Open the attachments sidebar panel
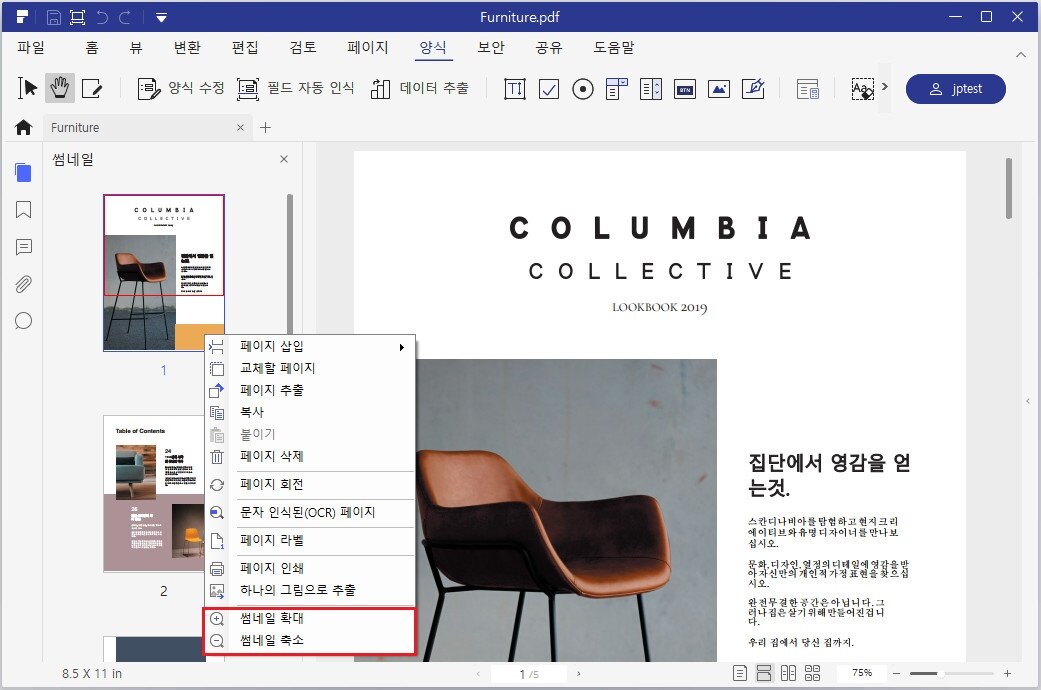Image resolution: width=1041 pixels, height=690 pixels. tap(23, 284)
